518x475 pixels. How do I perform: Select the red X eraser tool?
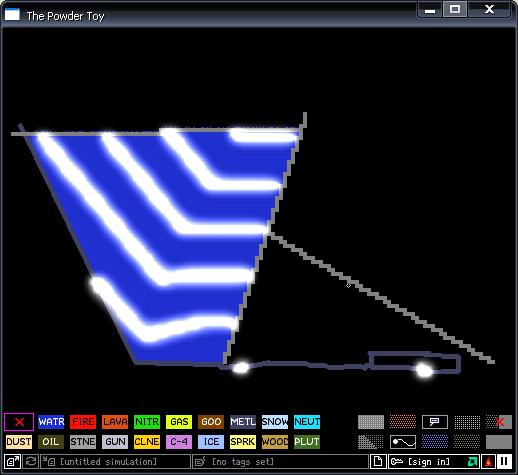click(19, 422)
